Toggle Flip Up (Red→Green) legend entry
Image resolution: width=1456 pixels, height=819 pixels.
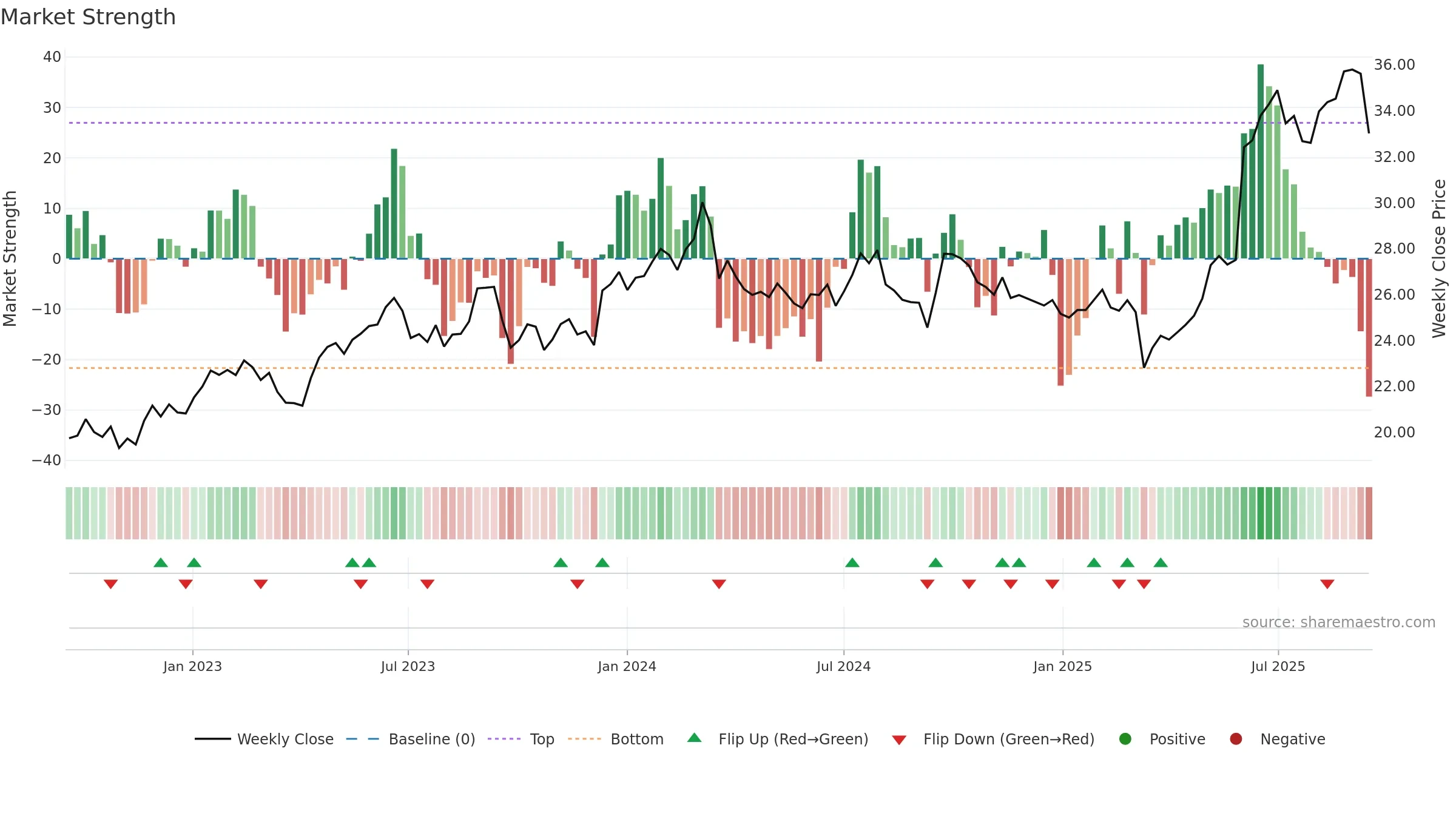[x=778, y=739]
